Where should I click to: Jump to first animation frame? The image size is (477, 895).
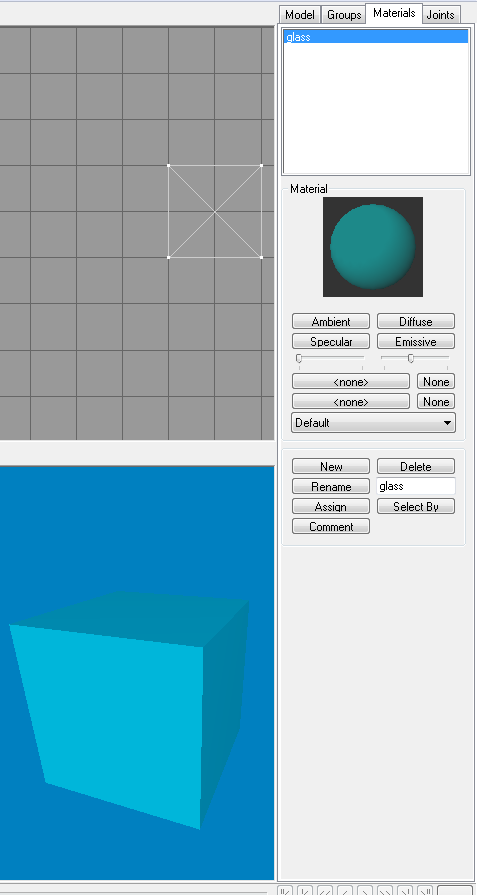[285, 890]
